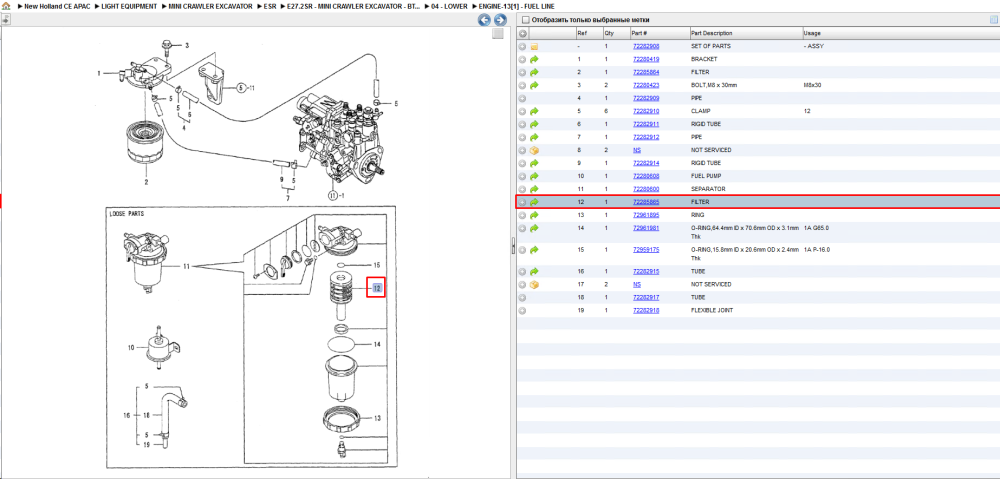
Task: Open the NS link for ref 8
Action: click(x=636, y=150)
